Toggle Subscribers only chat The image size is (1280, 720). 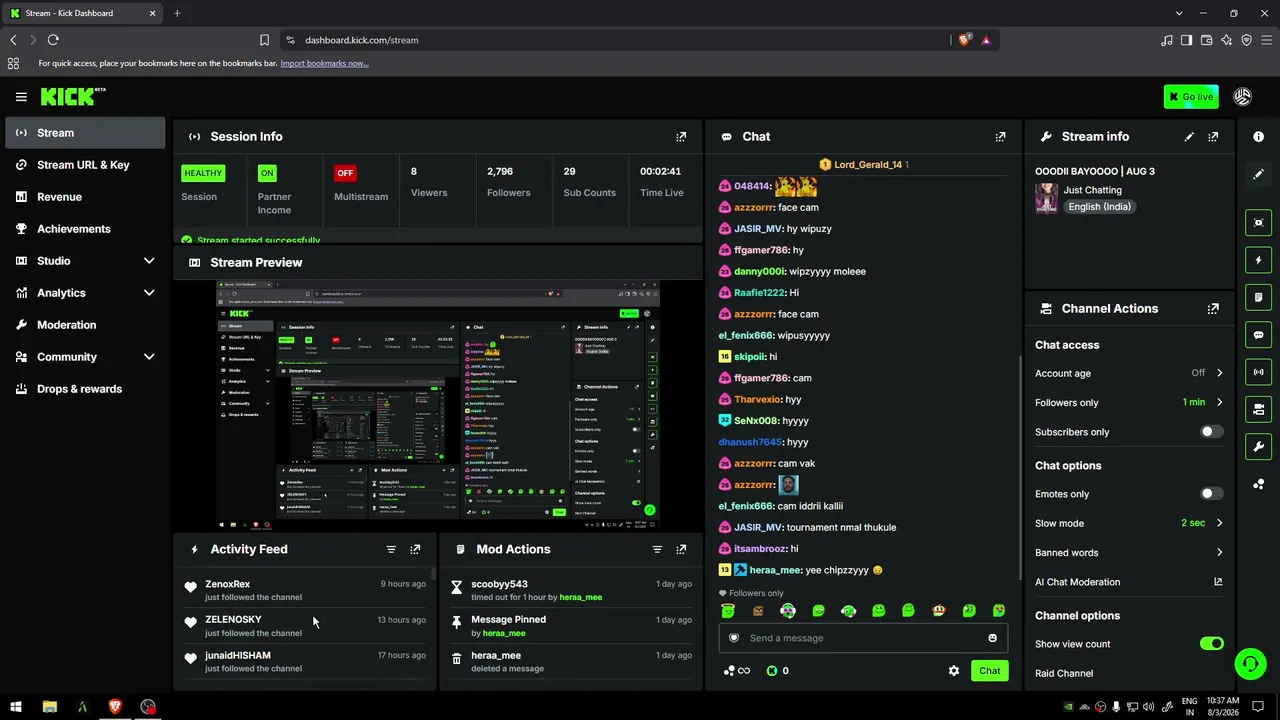1211,432
